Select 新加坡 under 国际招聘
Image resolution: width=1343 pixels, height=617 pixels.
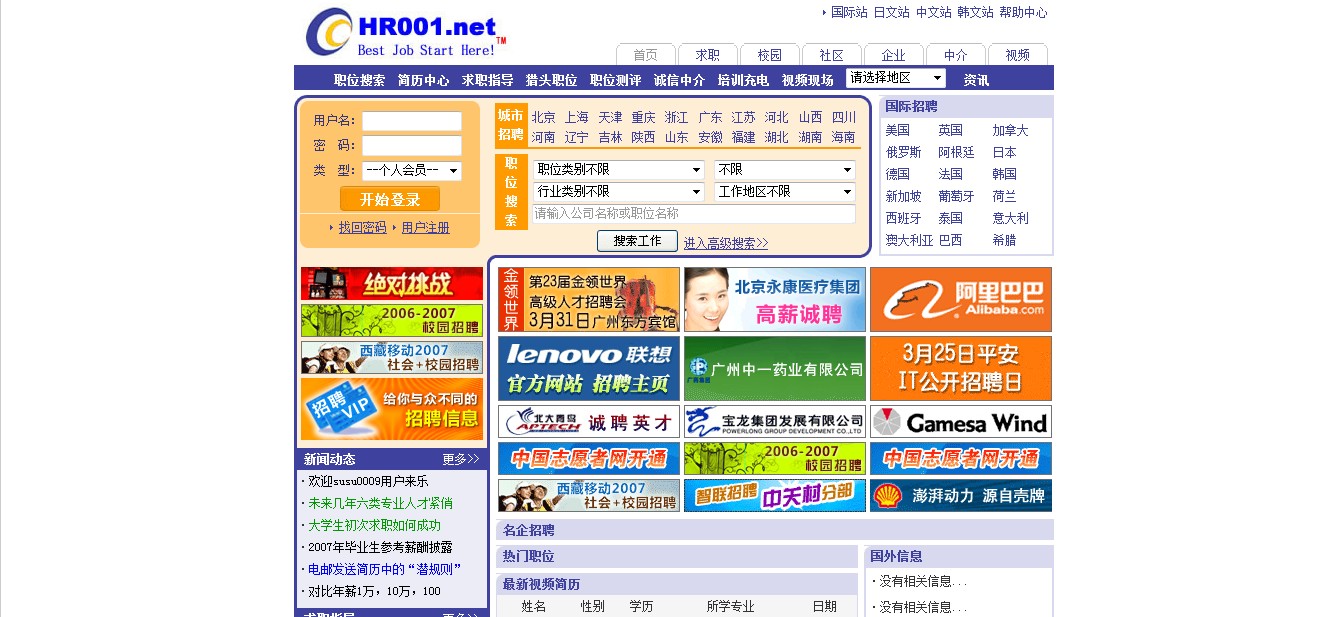click(x=904, y=196)
